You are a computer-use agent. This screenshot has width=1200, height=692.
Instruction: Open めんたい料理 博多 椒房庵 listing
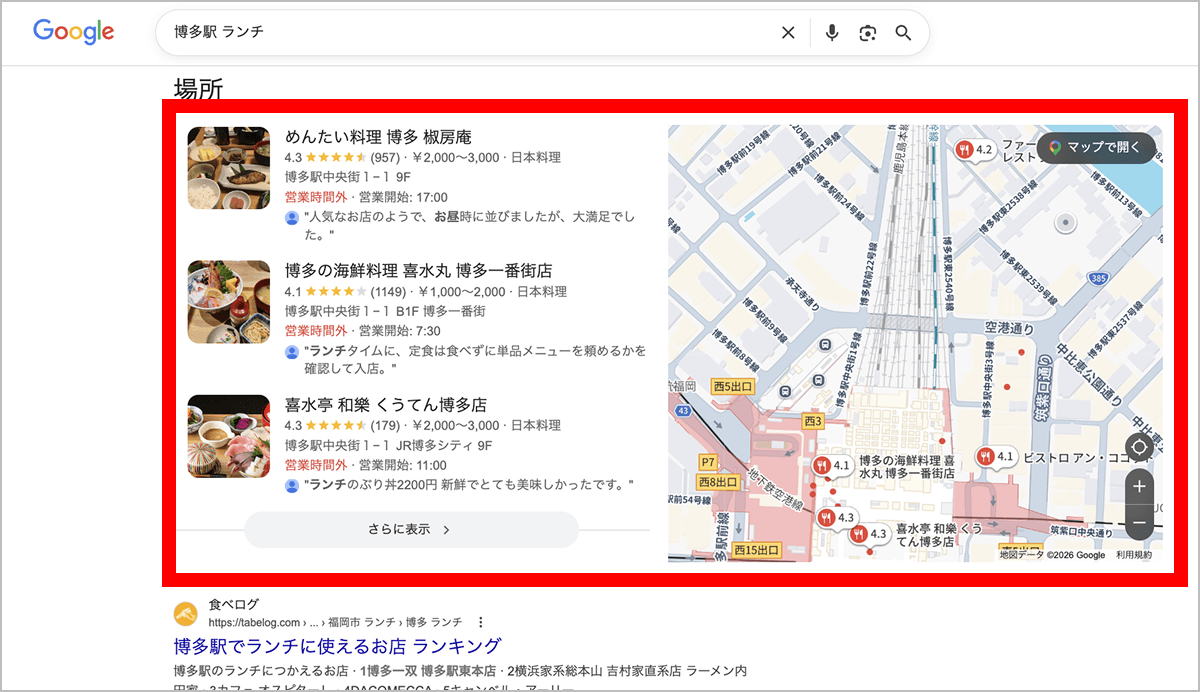[378, 137]
